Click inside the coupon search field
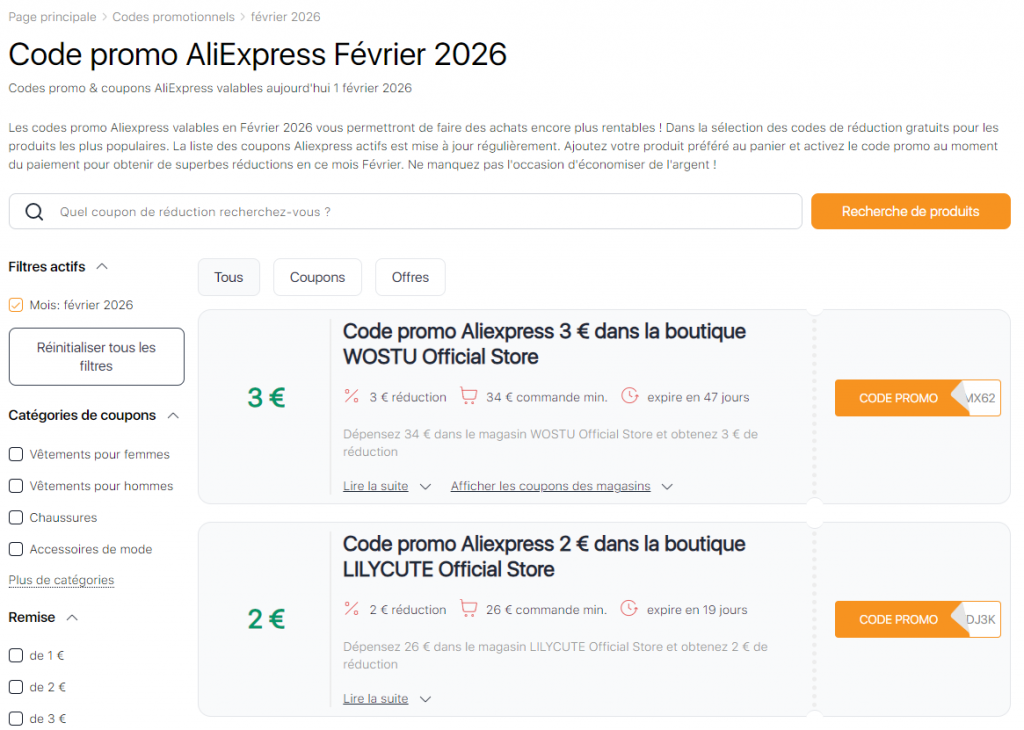 [400, 211]
